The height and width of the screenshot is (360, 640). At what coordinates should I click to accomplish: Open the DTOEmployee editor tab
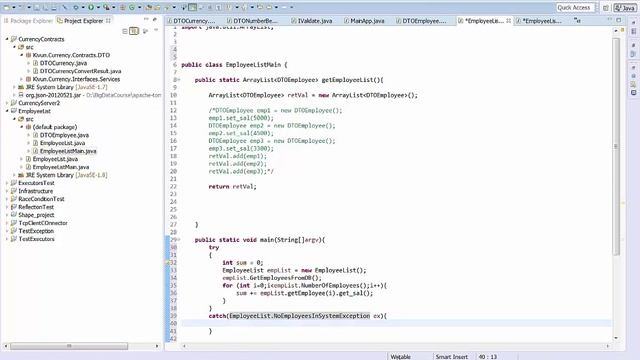click(x=421, y=21)
